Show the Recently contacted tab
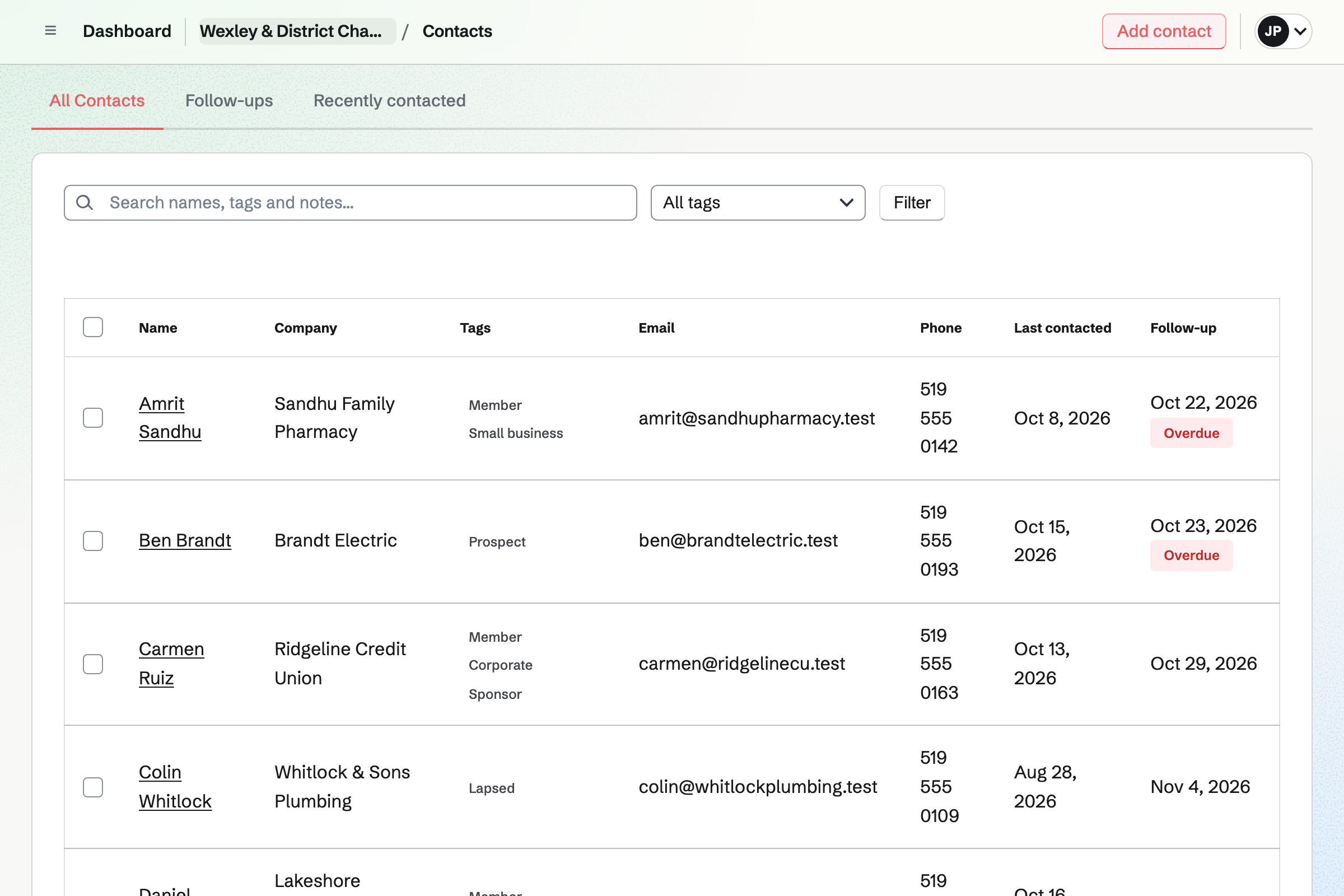Screen dimensions: 1344x896 pos(390,101)
